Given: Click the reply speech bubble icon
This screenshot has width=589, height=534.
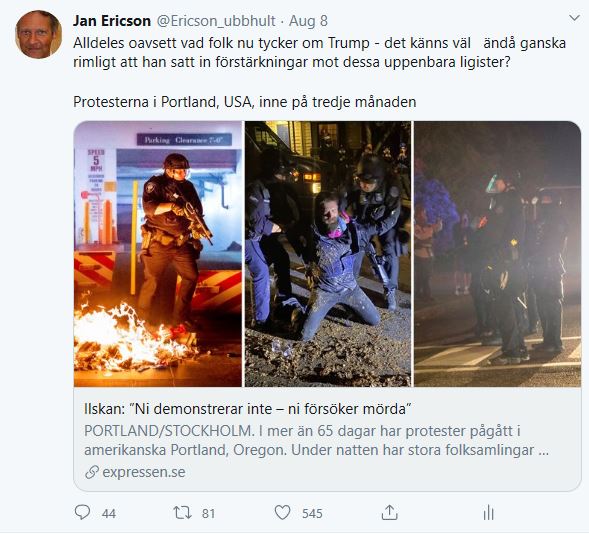Looking at the screenshot, I should 82,512.
